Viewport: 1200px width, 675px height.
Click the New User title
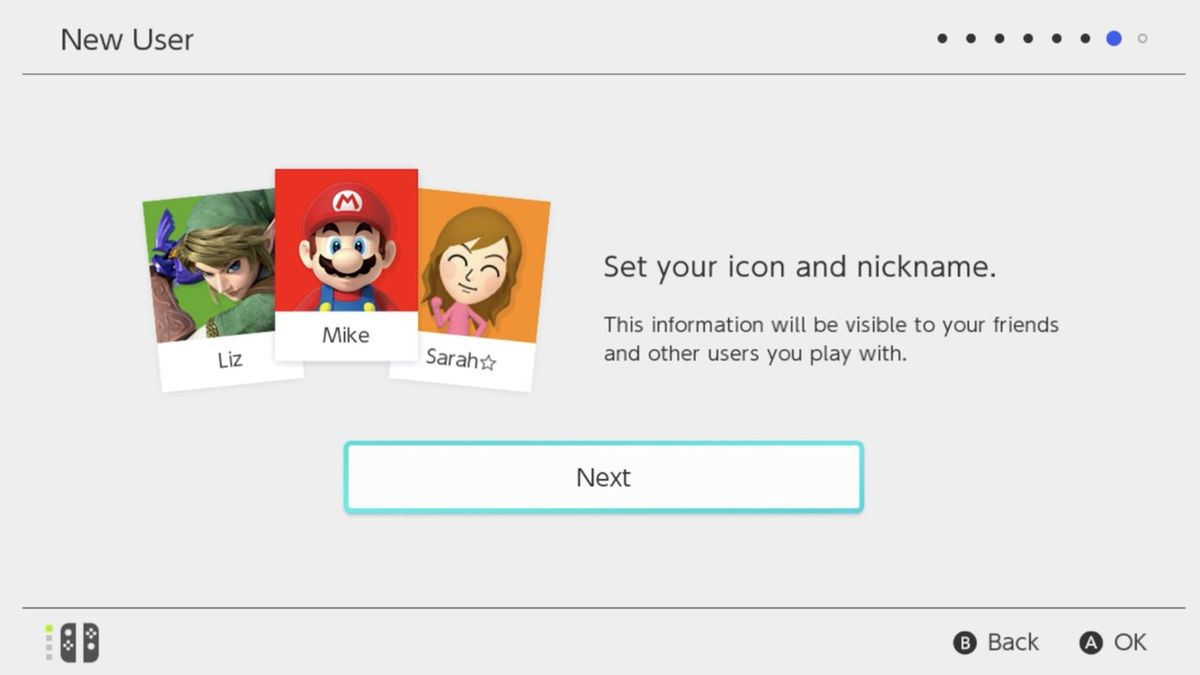click(127, 40)
